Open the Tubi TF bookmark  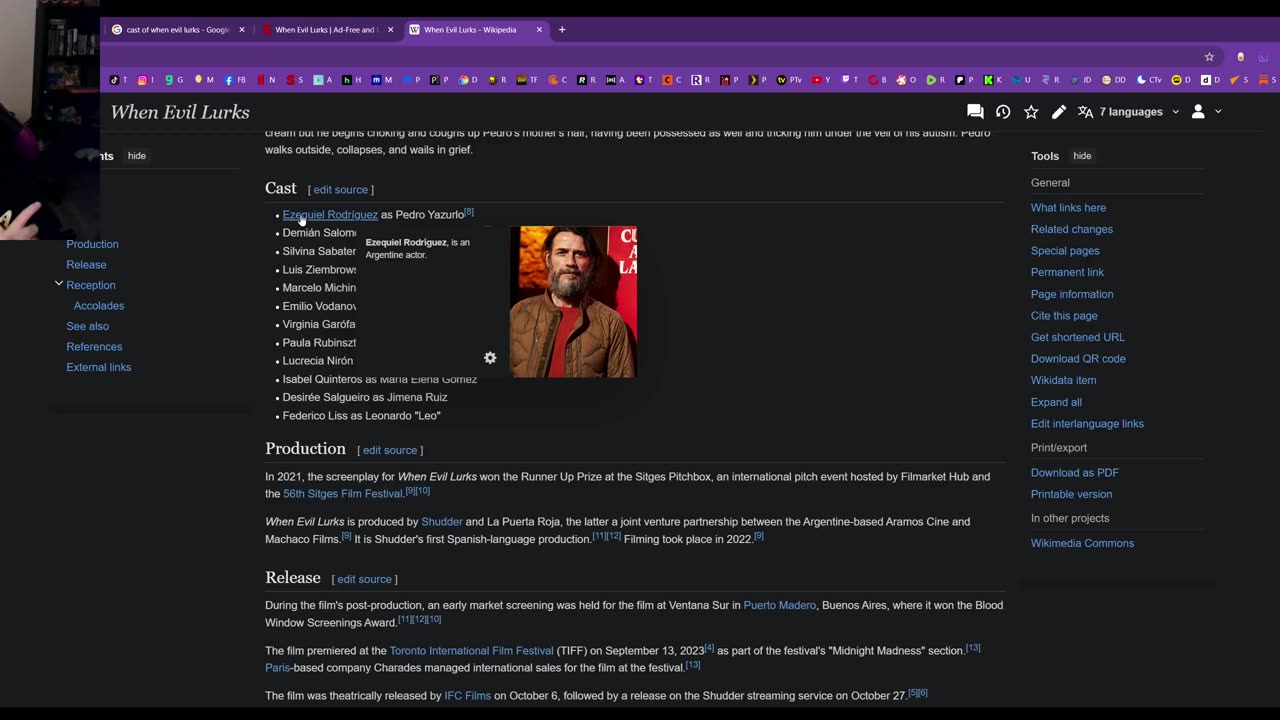click(527, 80)
